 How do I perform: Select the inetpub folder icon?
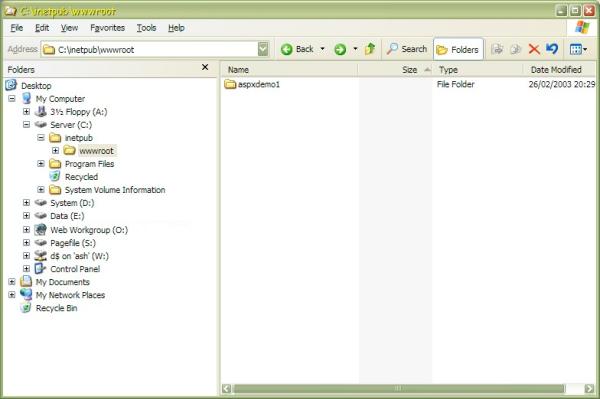[x=55, y=137]
